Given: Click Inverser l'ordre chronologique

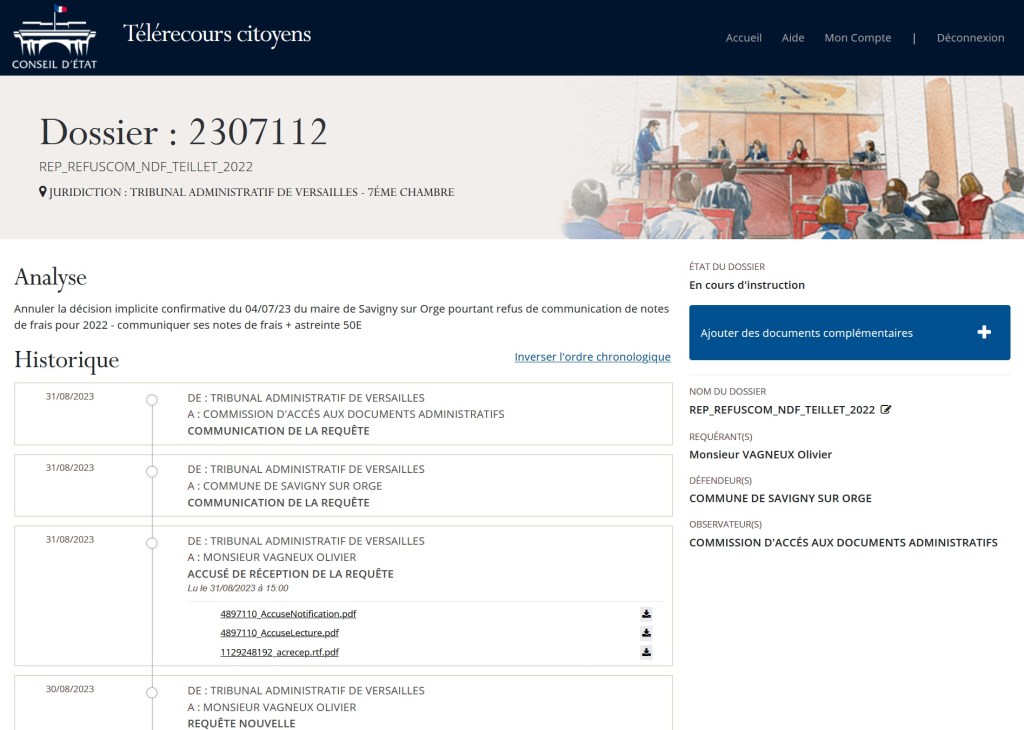Looking at the screenshot, I should coord(592,356).
